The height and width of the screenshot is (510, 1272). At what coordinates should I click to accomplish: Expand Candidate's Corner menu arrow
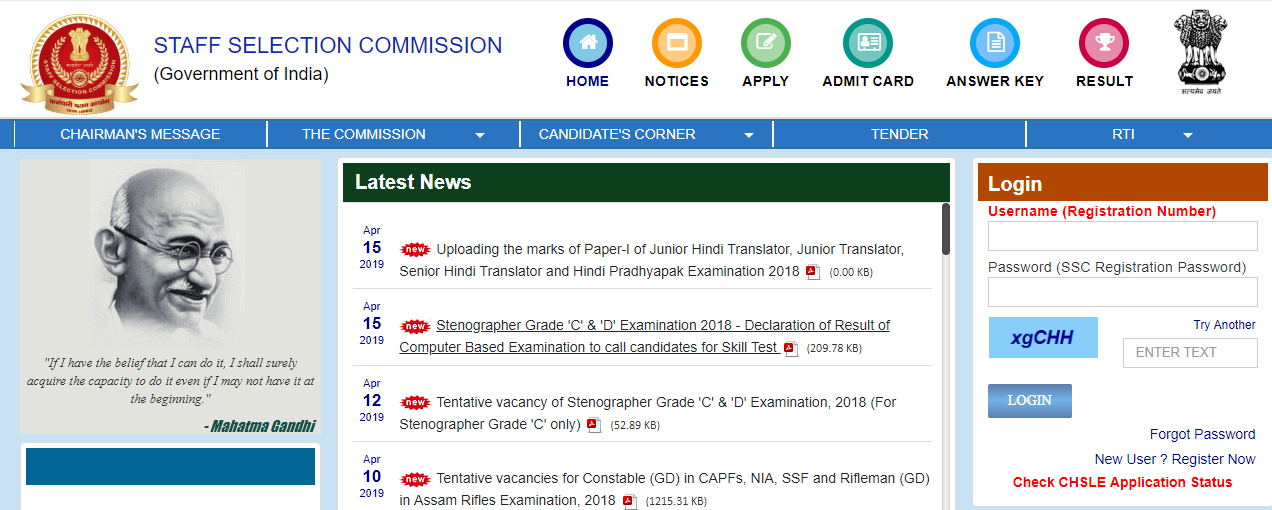pyautogui.click(x=749, y=135)
